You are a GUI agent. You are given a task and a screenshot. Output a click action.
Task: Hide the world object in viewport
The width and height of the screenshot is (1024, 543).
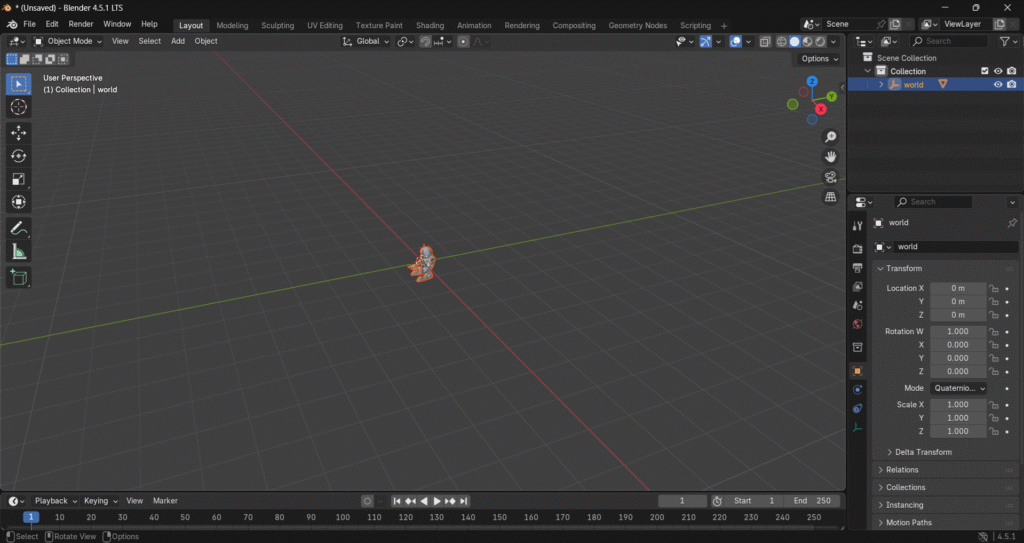click(x=998, y=84)
